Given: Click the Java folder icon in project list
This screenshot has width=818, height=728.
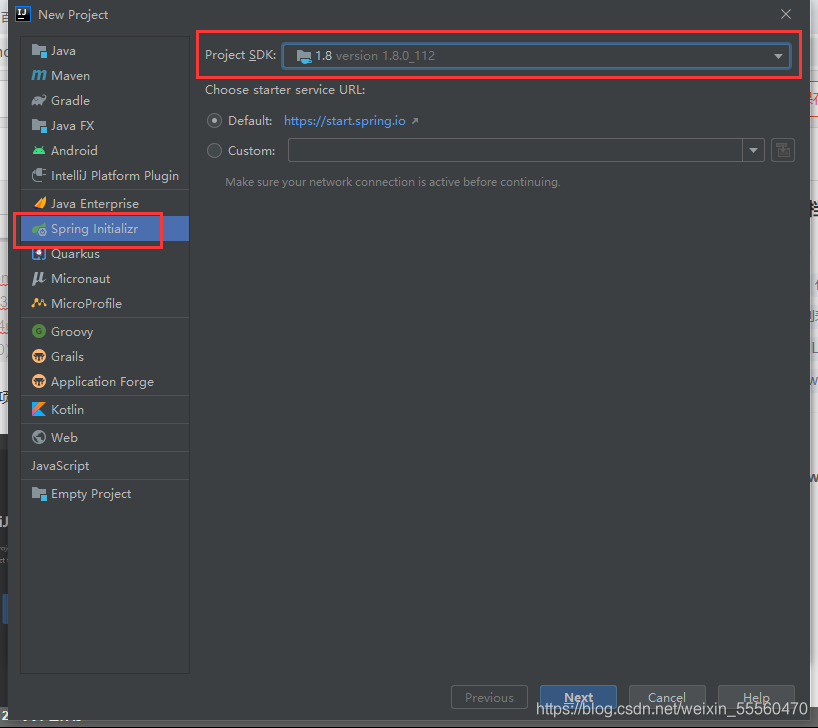Looking at the screenshot, I should [39, 51].
